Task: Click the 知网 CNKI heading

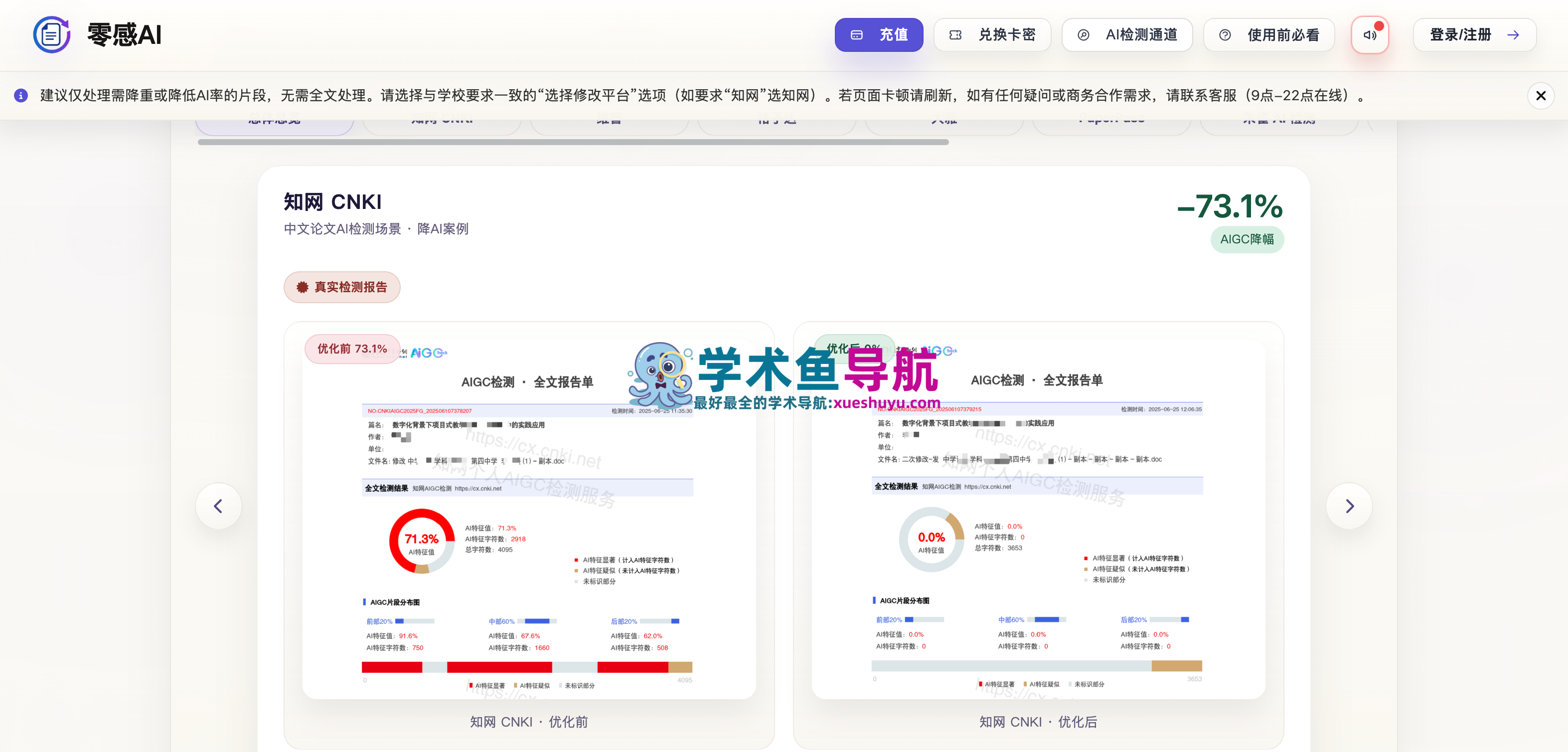Action: click(333, 201)
